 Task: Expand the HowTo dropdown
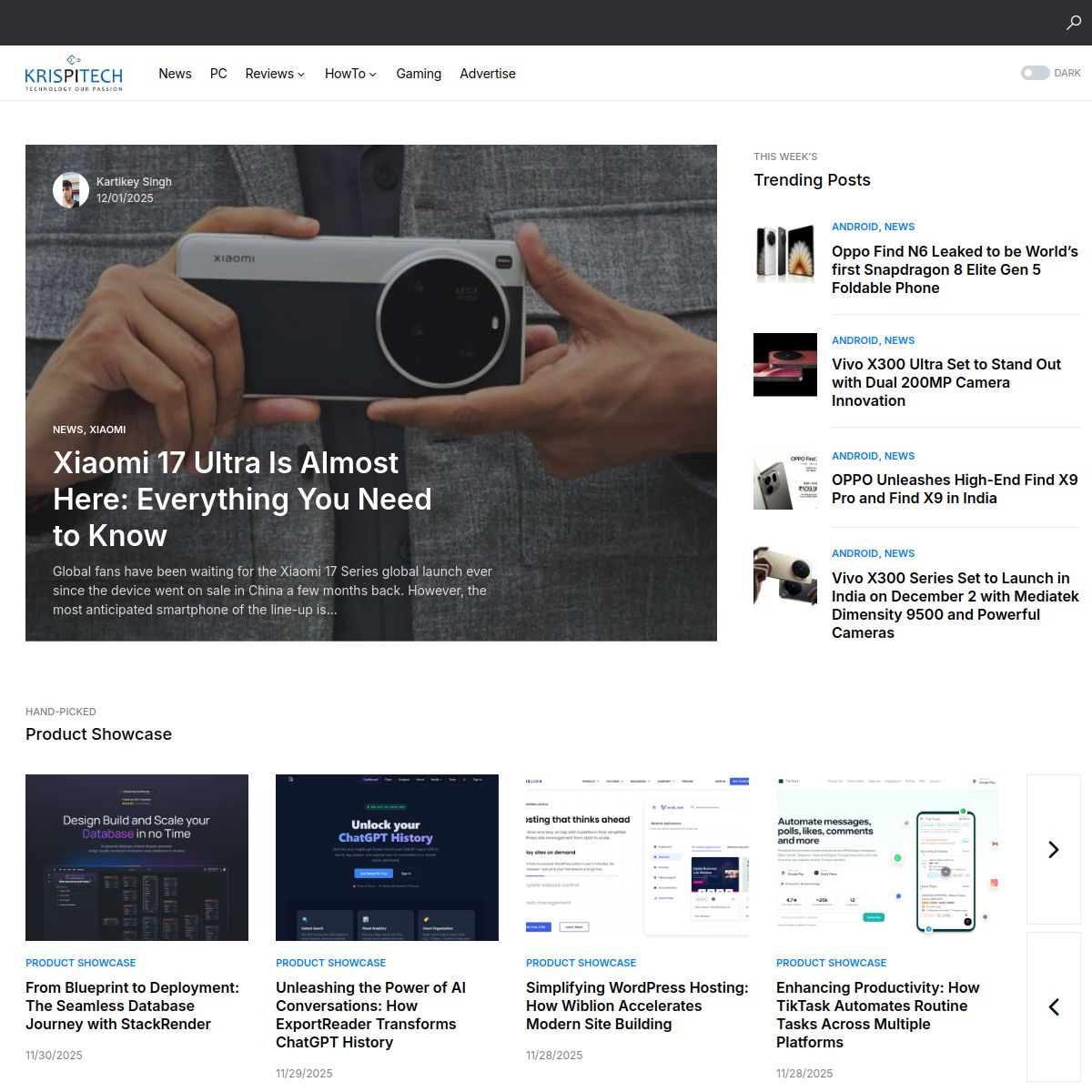click(x=349, y=74)
